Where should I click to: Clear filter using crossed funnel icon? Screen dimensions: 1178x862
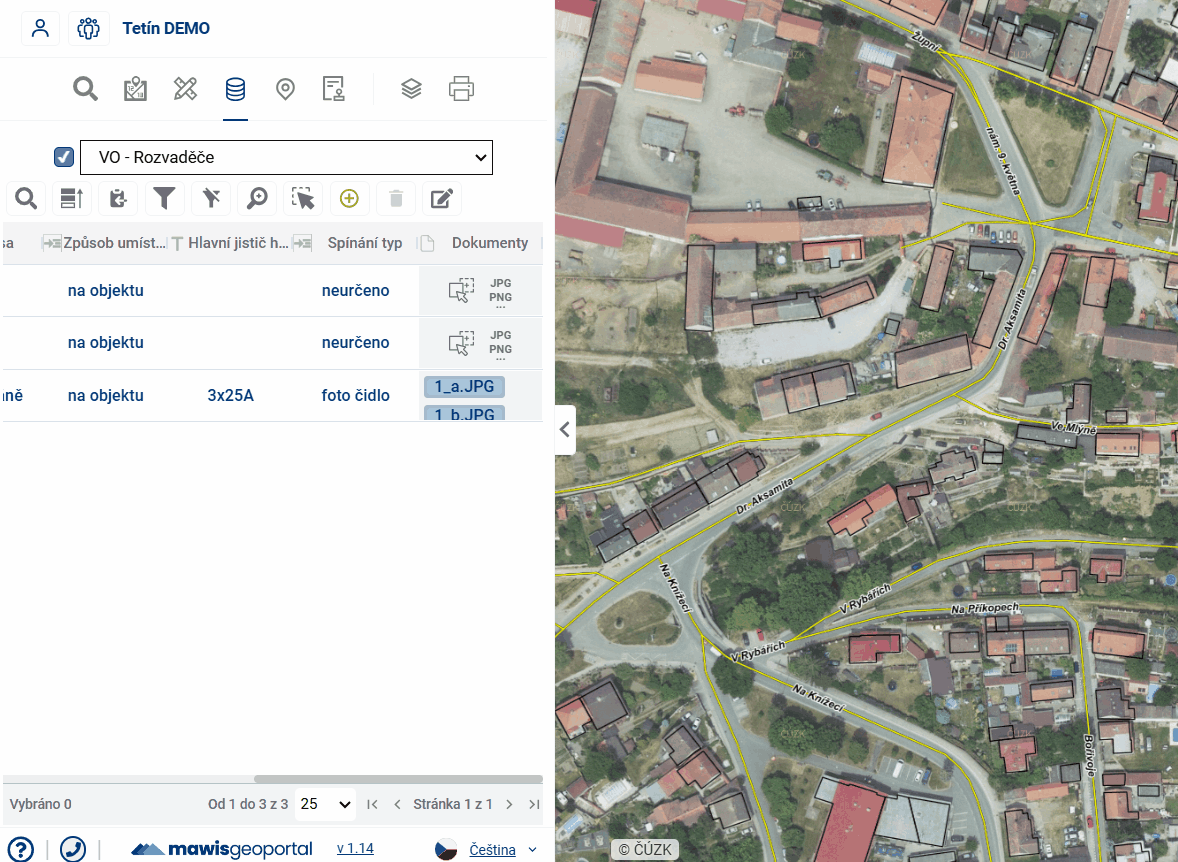click(211, 198)
